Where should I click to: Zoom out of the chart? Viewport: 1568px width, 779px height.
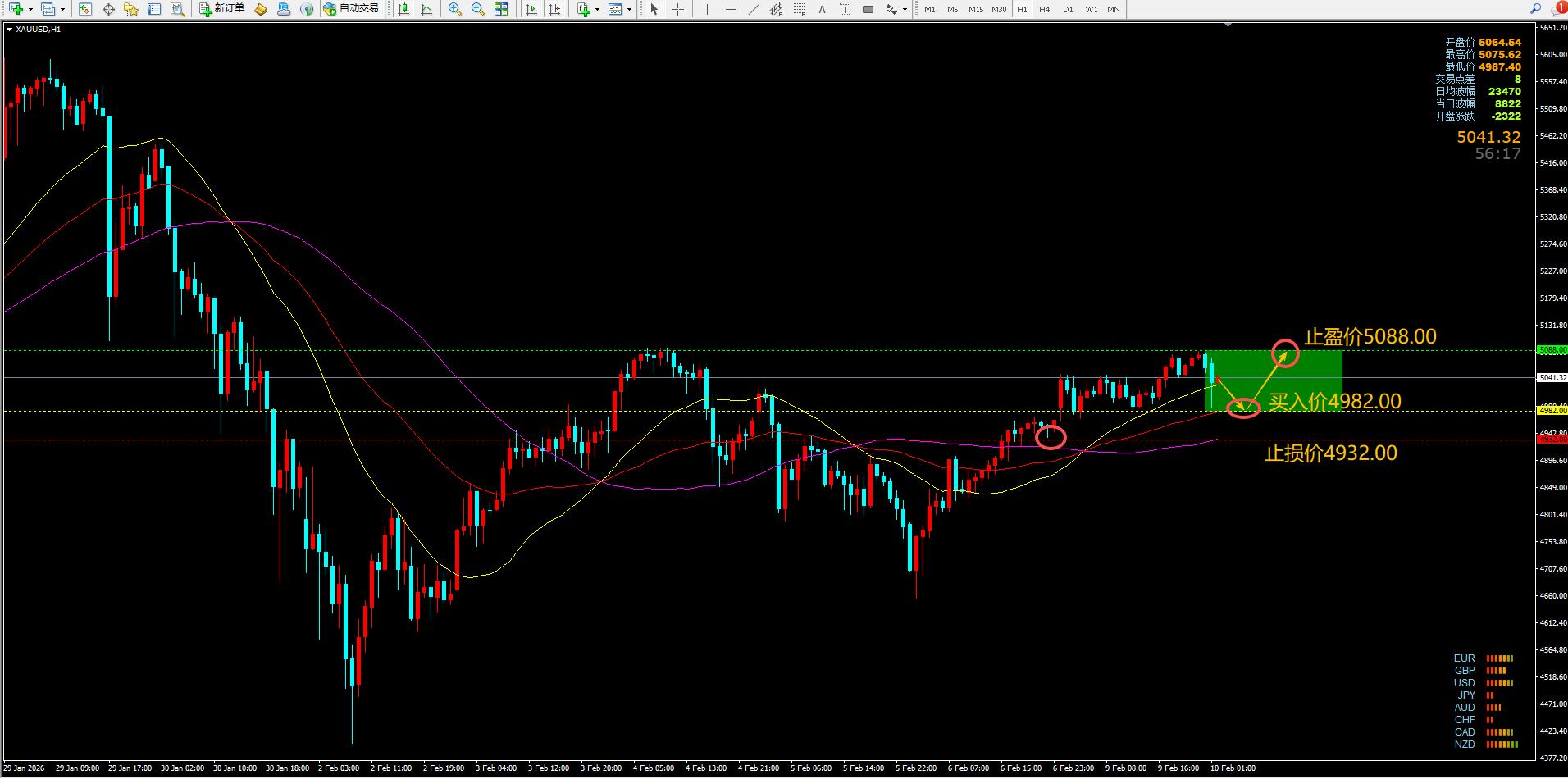[x=477, y=9]
